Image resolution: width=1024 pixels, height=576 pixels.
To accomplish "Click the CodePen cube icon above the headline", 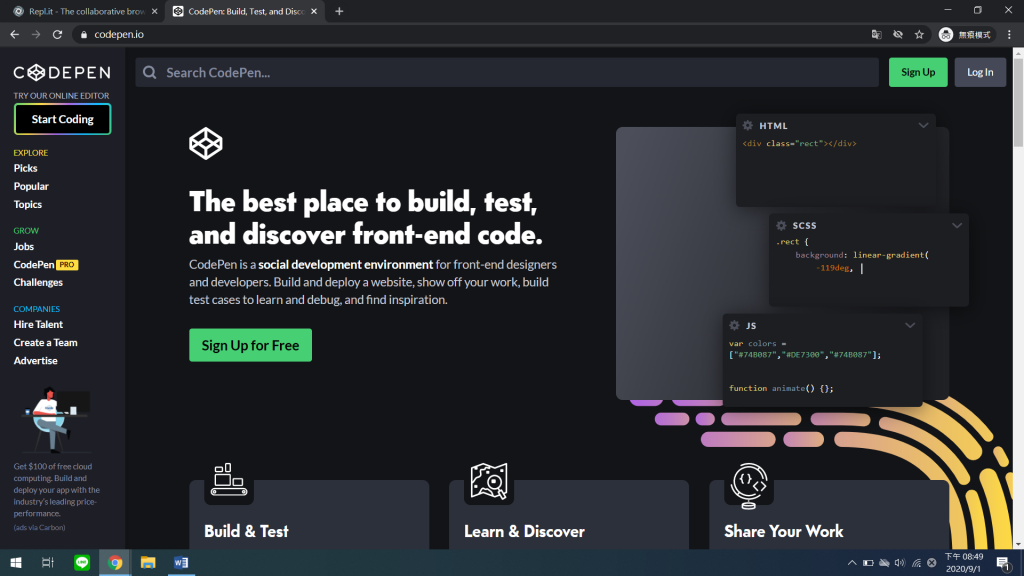I will pos(206,143).
